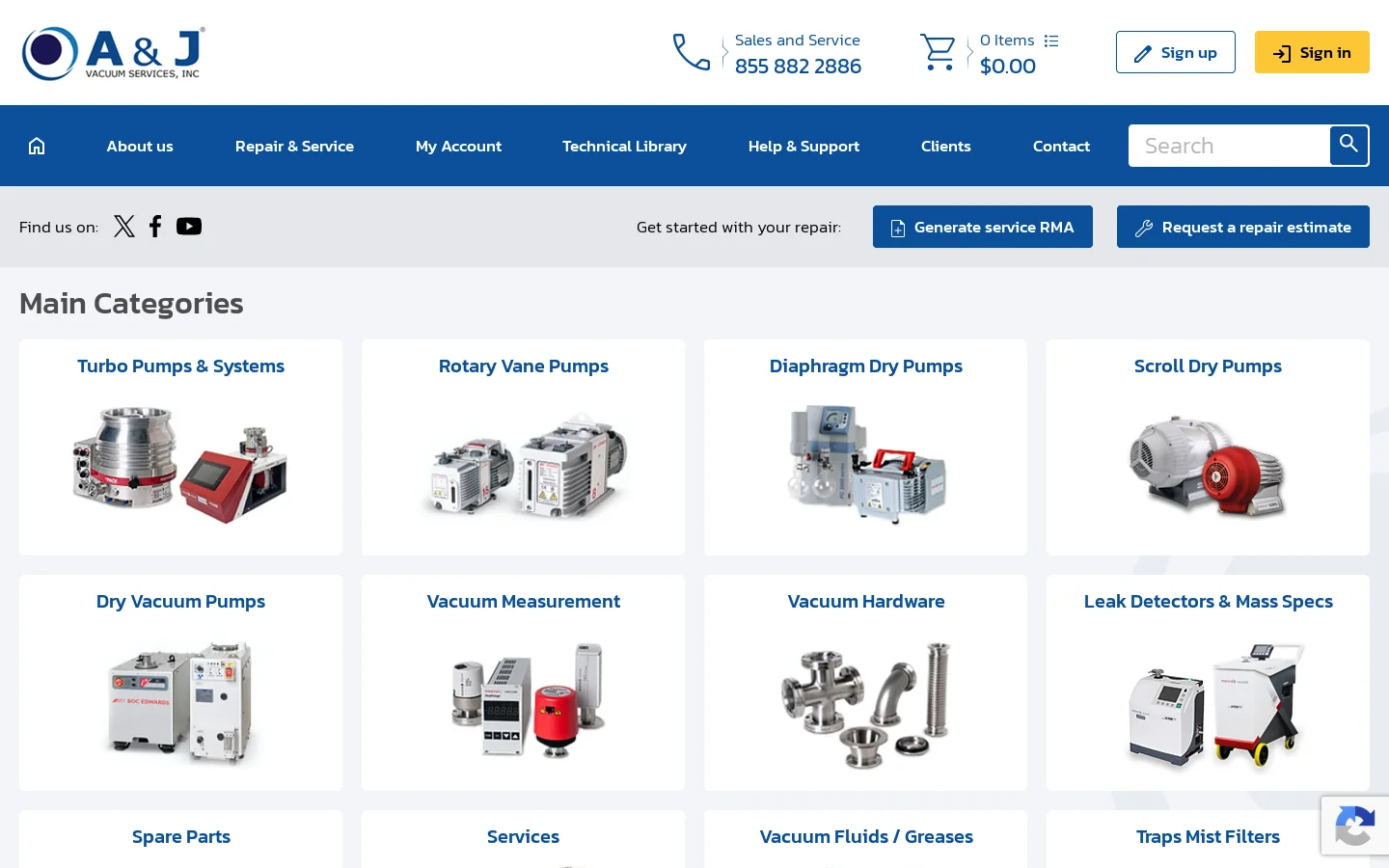Open the YouTube social icon
1389x868 pixels.
click(x=189, y=227)
